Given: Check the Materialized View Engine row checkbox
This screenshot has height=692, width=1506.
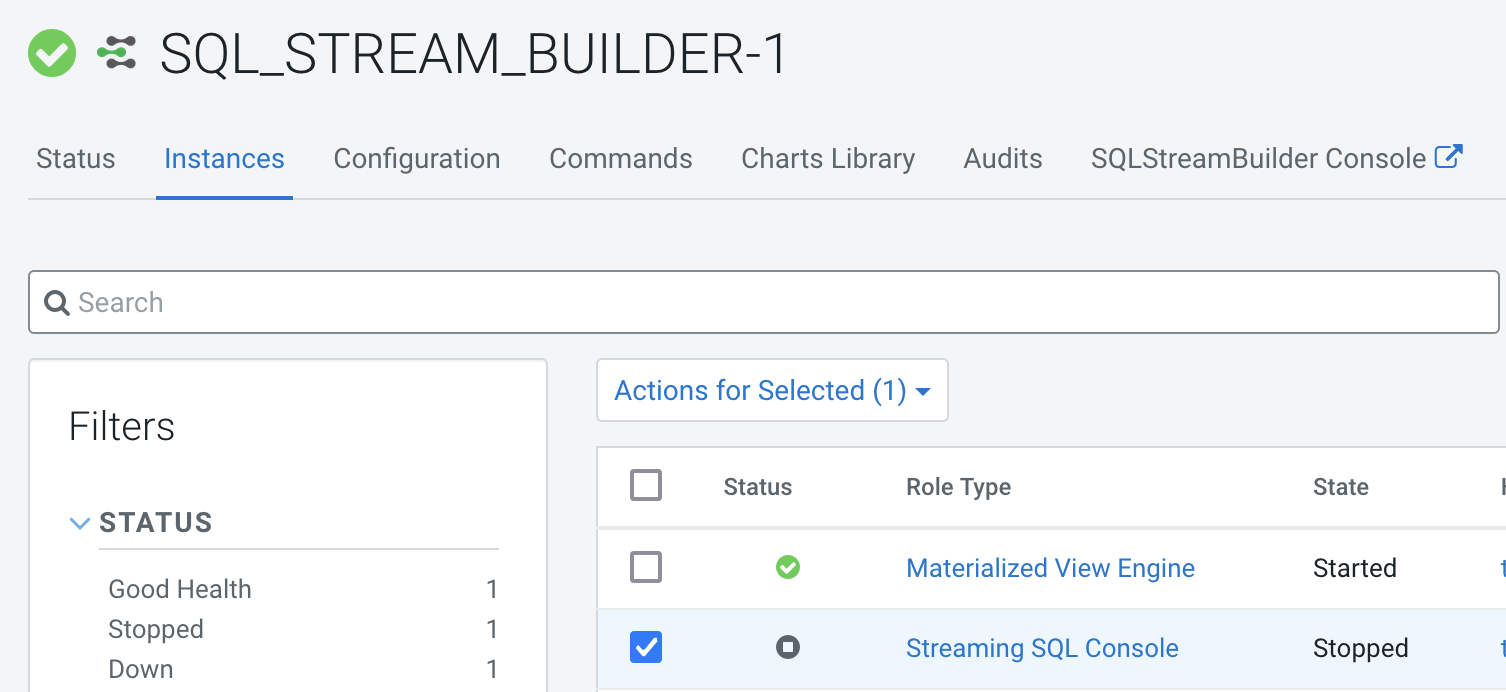Looking at the screenshot, I should click(646, 568).
